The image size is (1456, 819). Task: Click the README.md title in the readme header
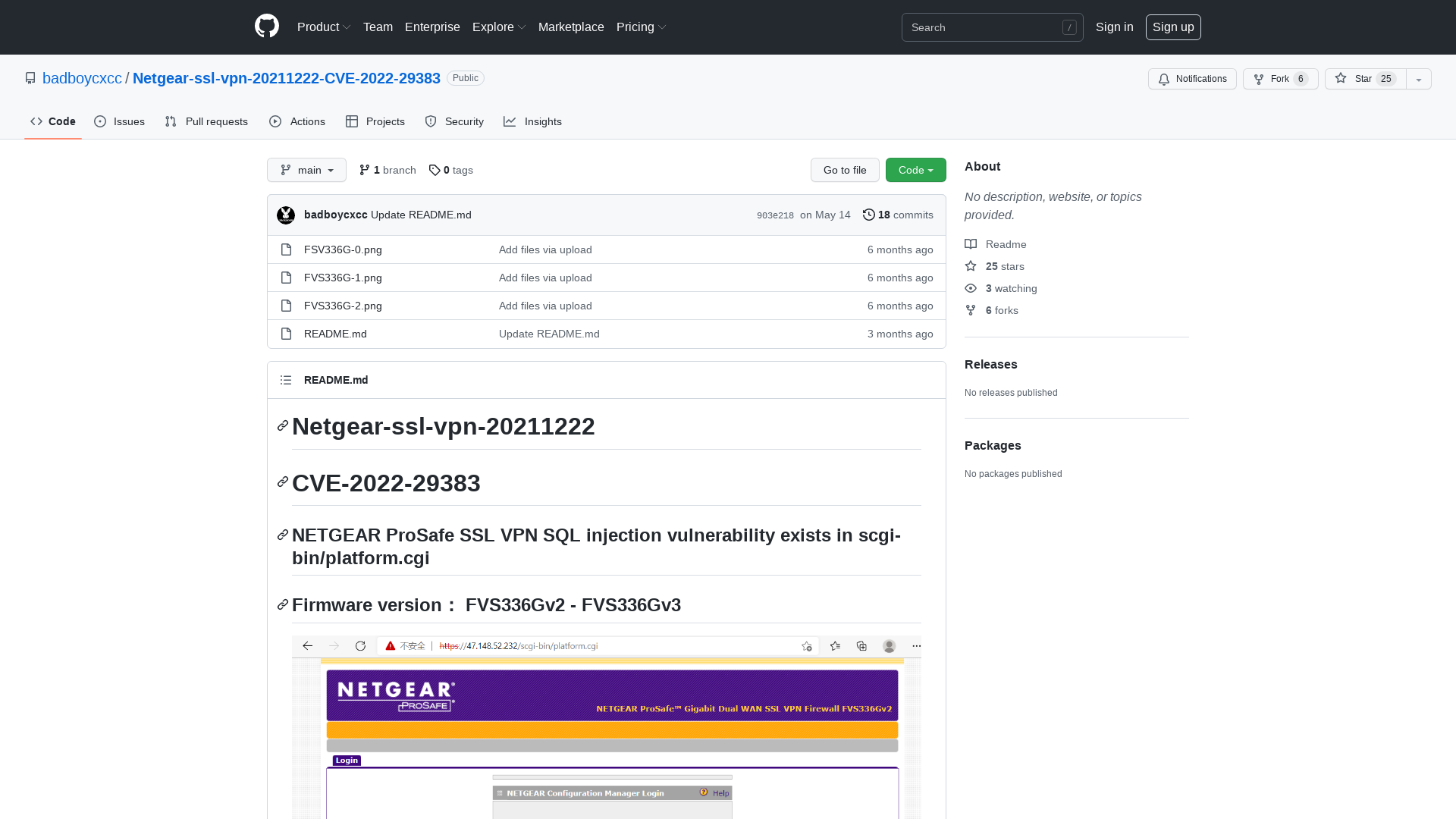coord(336,380)
